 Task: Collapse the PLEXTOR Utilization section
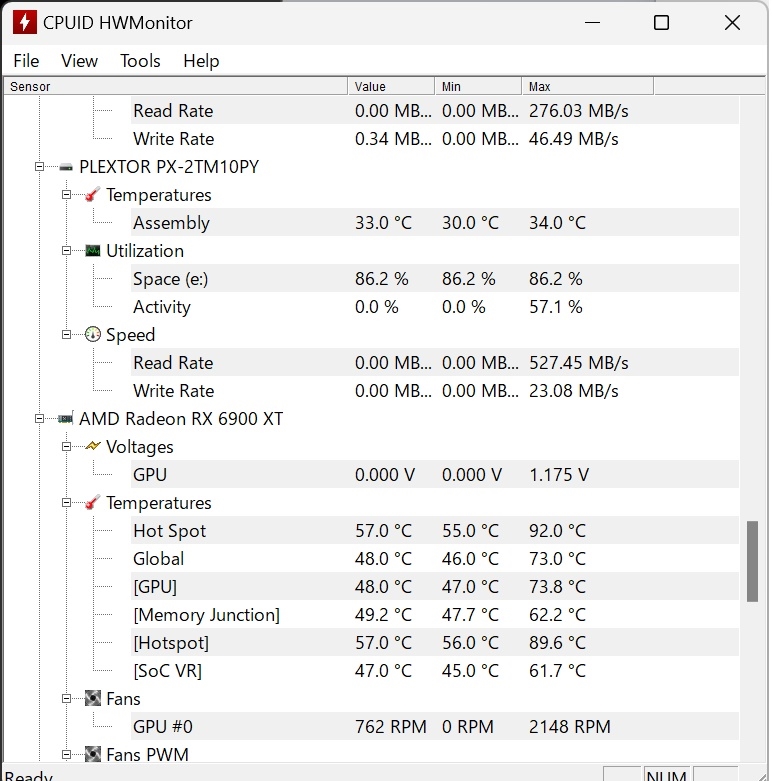coord(66,251)
